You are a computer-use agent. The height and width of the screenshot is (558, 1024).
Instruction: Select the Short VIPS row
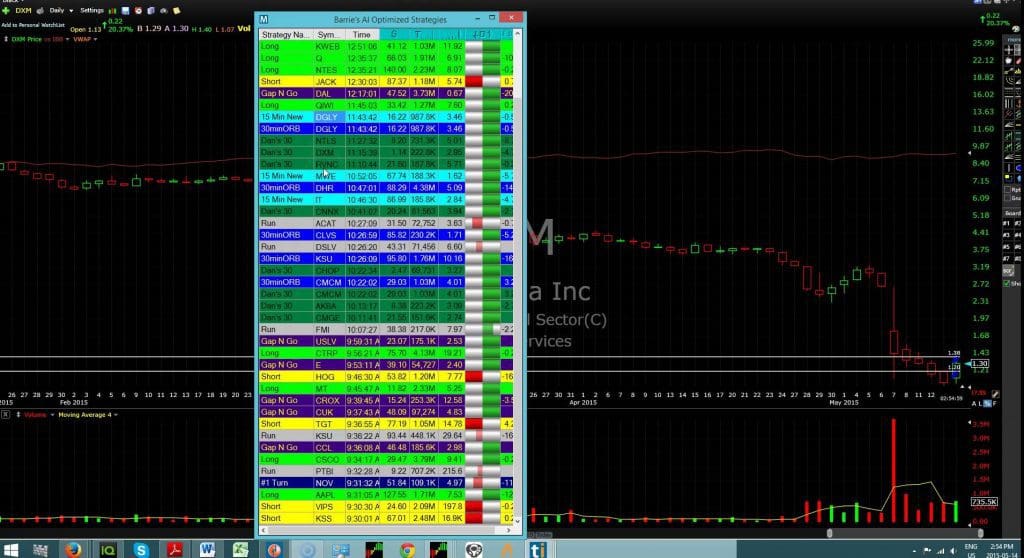[x=386, y=506]
